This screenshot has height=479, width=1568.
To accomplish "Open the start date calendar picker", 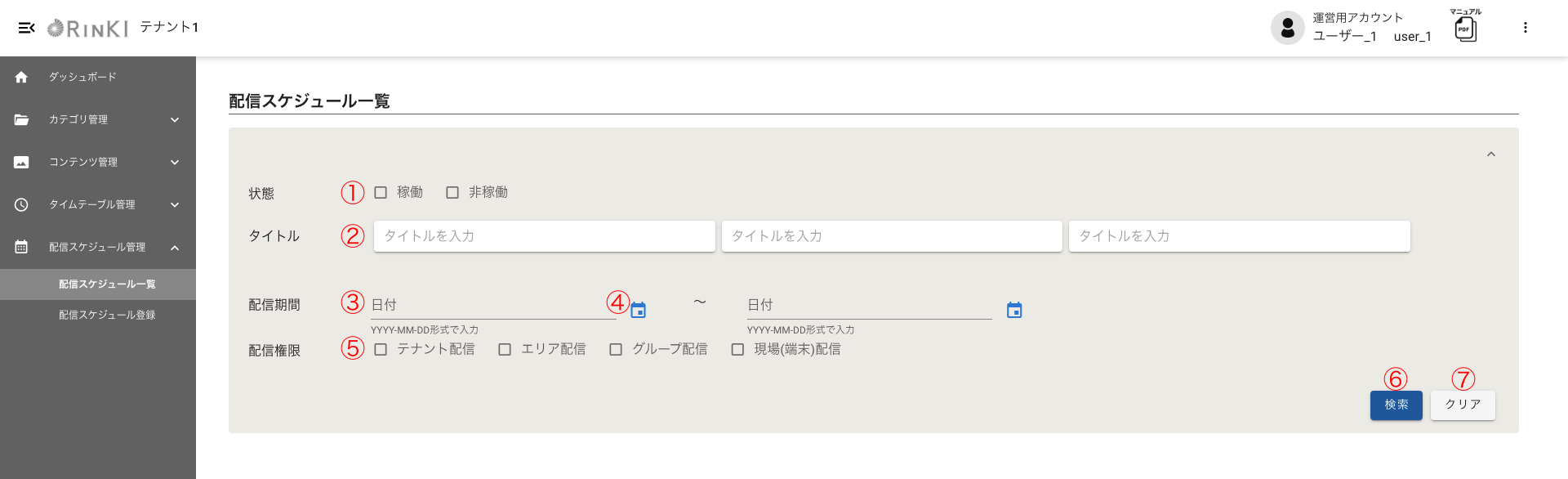I will [x=639, y=311].
